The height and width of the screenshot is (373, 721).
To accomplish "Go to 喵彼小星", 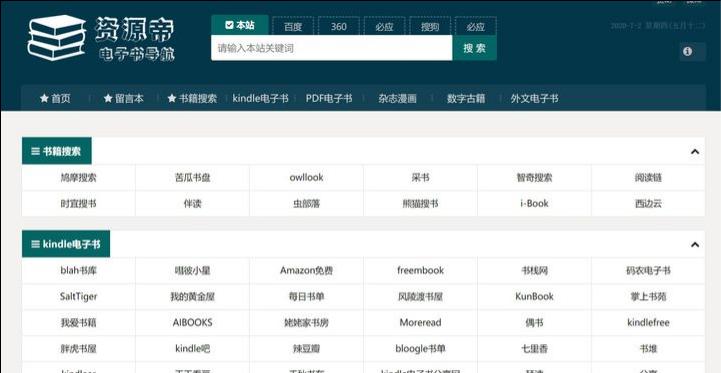I will point(192,270).
